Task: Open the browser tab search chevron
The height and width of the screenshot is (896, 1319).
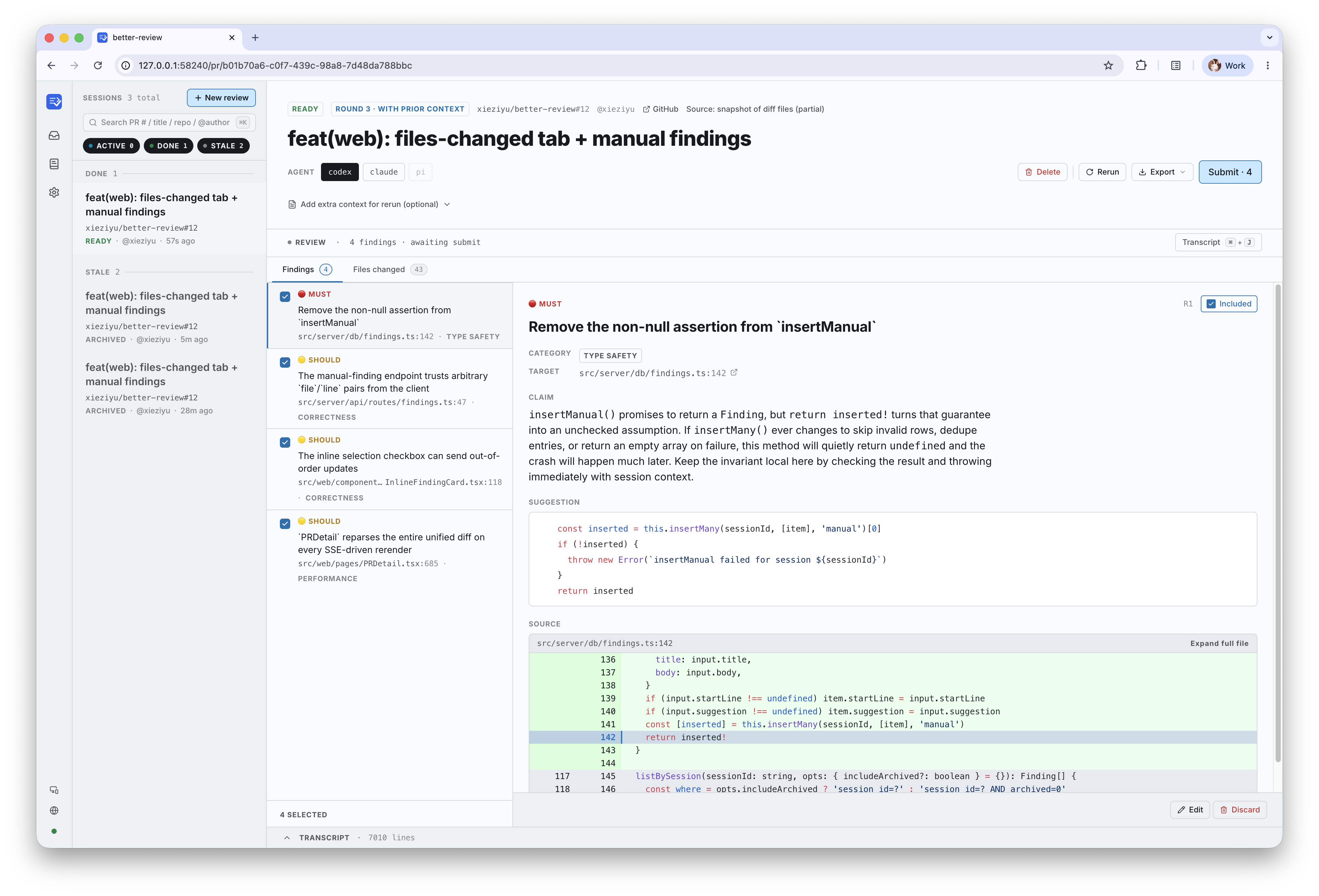Action: pyautogui.click(x=1270, y=38)
